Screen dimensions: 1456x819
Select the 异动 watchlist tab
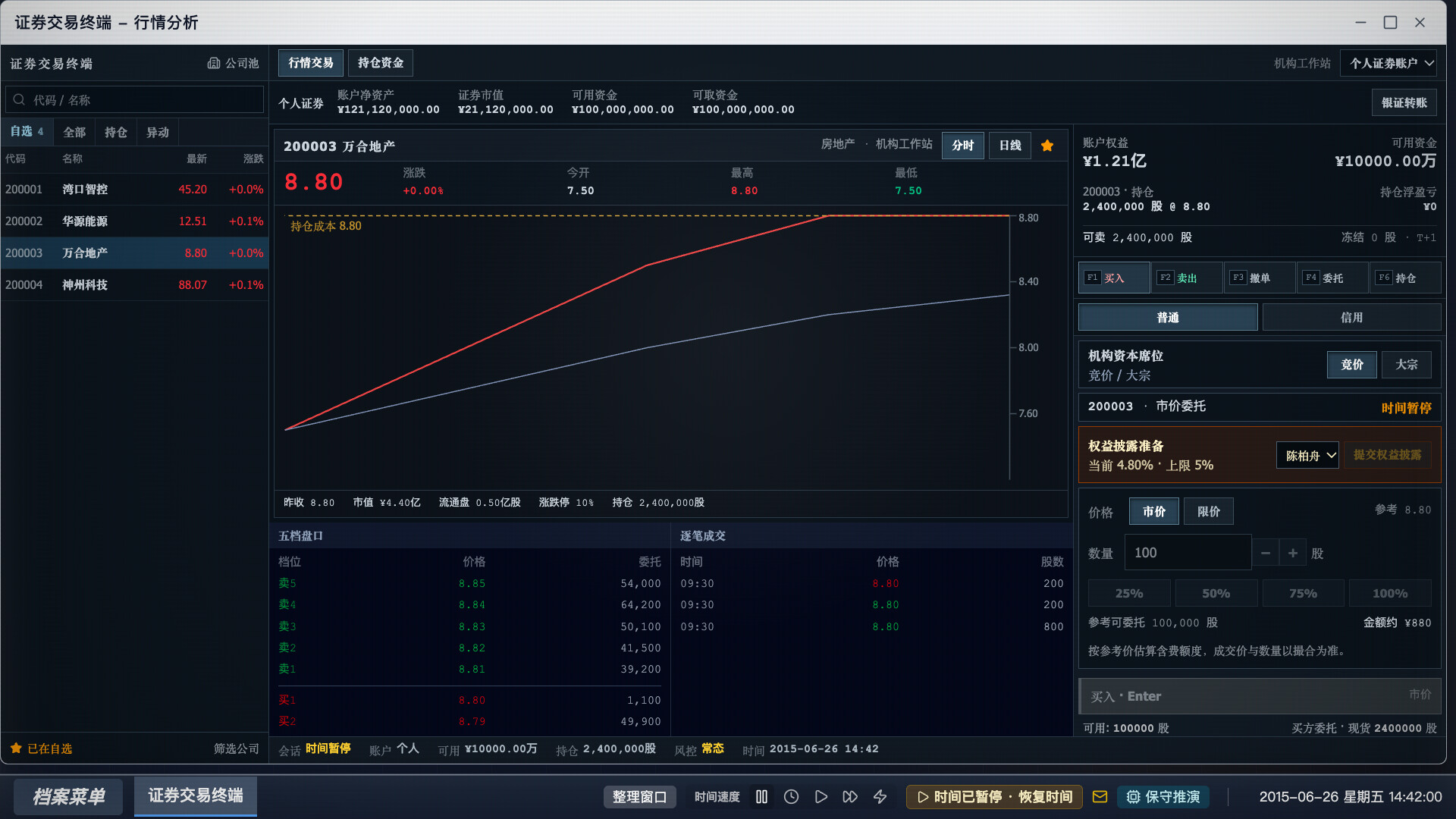(x=157, y=132)
